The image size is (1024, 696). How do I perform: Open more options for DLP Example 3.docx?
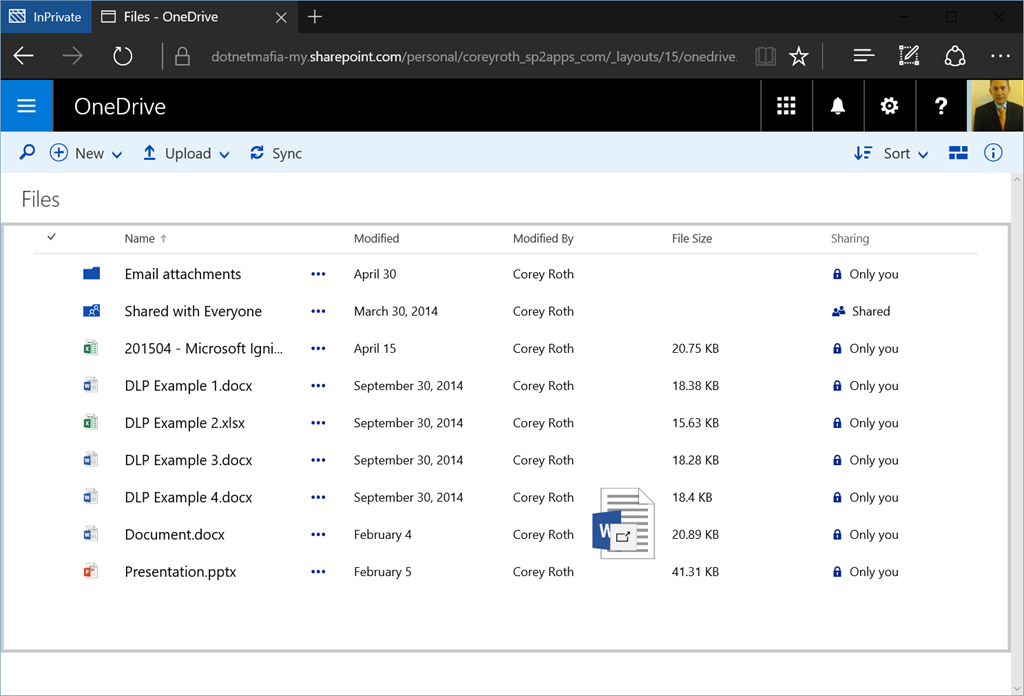(x=318, y=460)
